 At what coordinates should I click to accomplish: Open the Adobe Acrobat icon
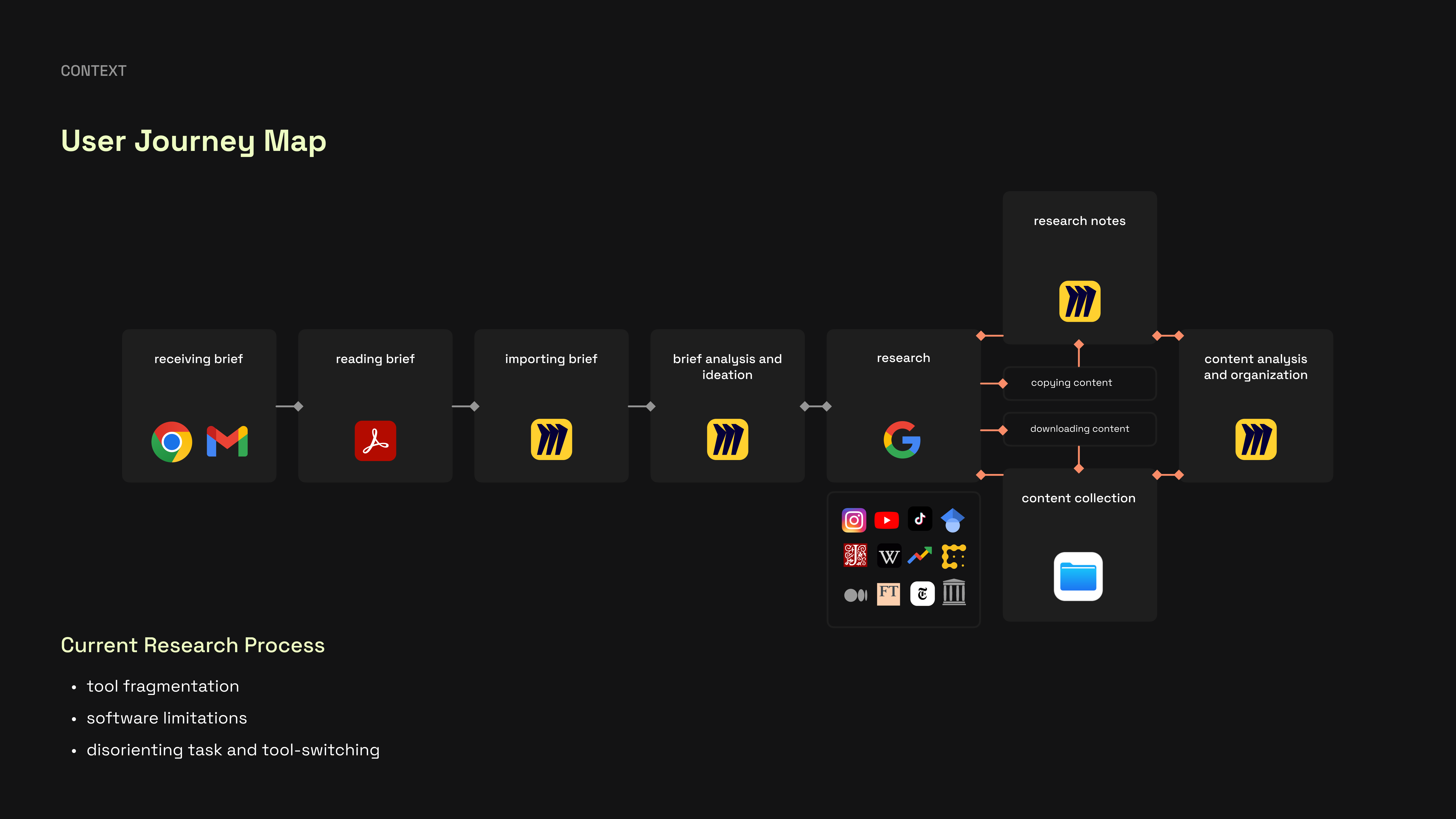point(375,440)
